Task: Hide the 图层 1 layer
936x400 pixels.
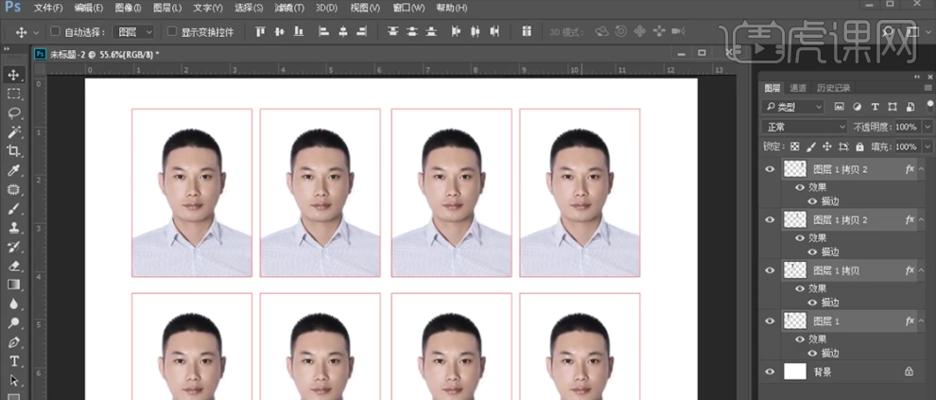Action: click(x=769, y=321)
